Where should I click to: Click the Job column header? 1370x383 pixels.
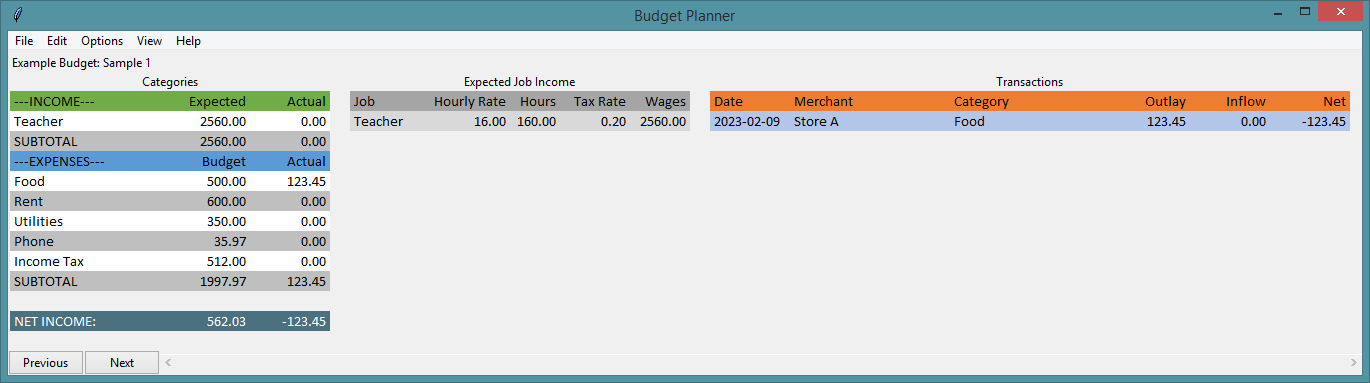click(364, 101)
